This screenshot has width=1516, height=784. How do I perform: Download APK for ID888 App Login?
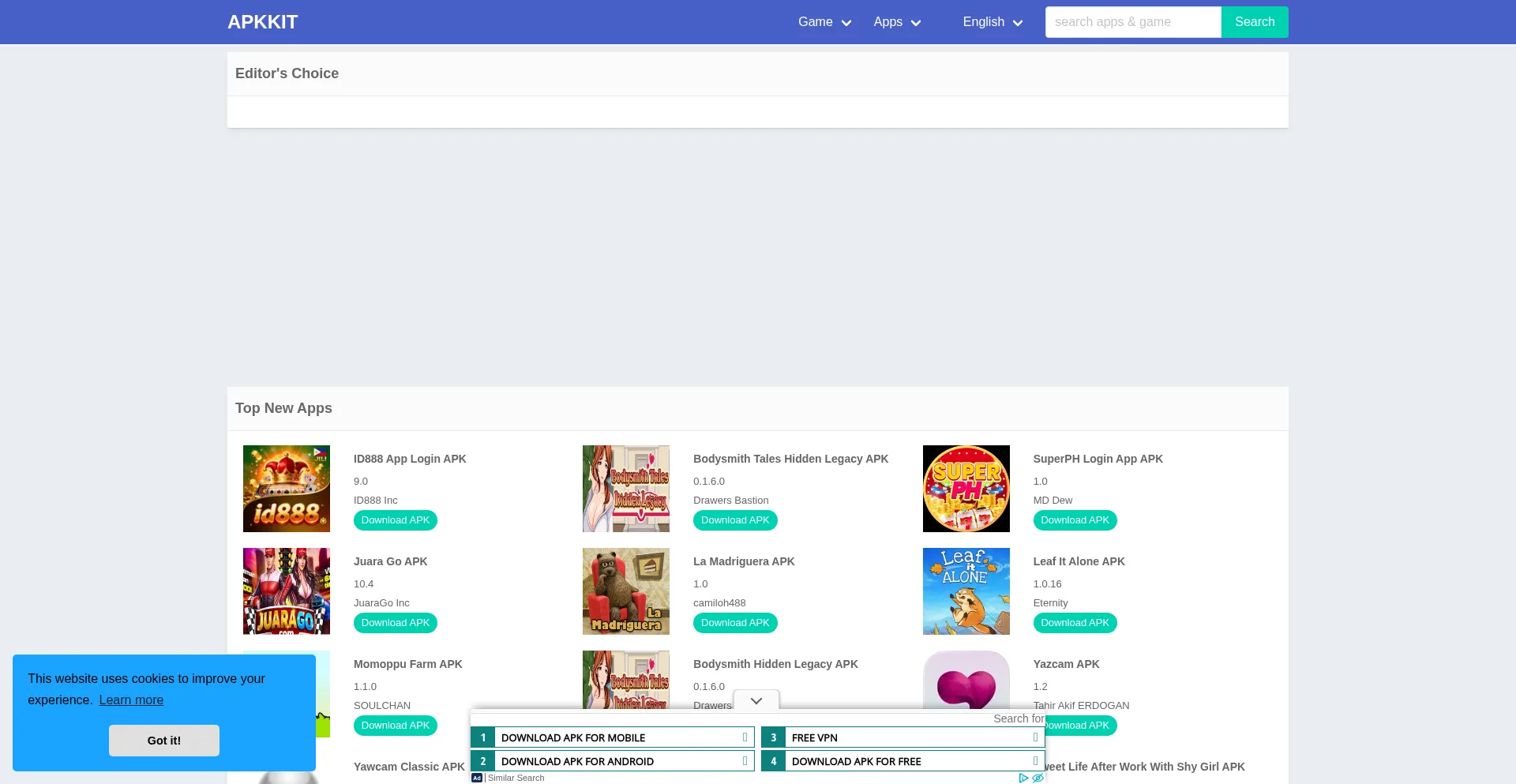click(x=396, y=520)
